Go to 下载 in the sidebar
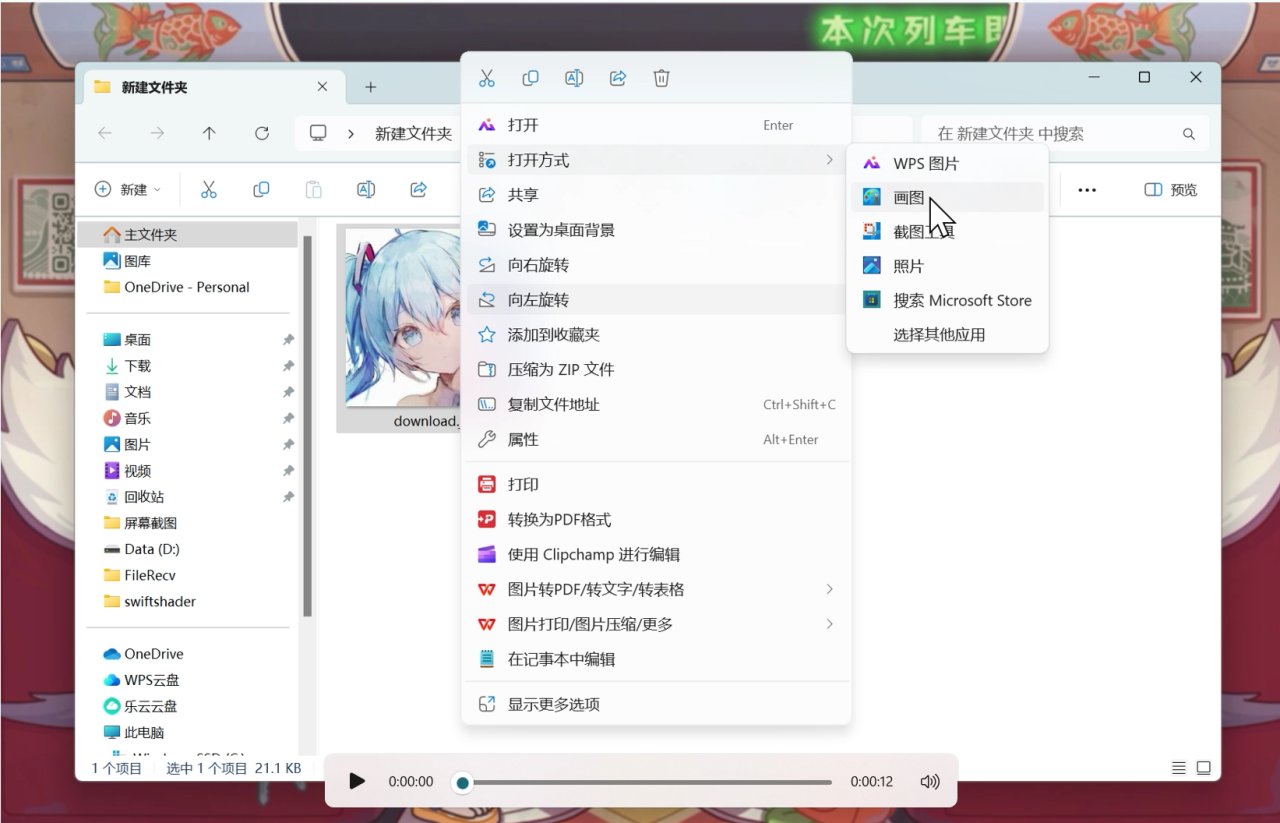The height and width of the screenshot is (823, 1280). tap(187, 366)
